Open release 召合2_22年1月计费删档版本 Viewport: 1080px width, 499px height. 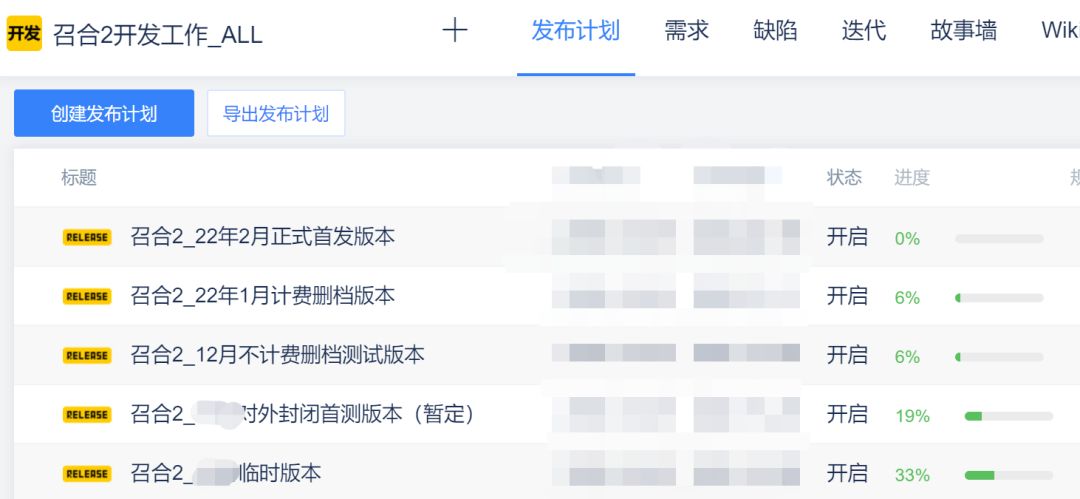[262, 296]
